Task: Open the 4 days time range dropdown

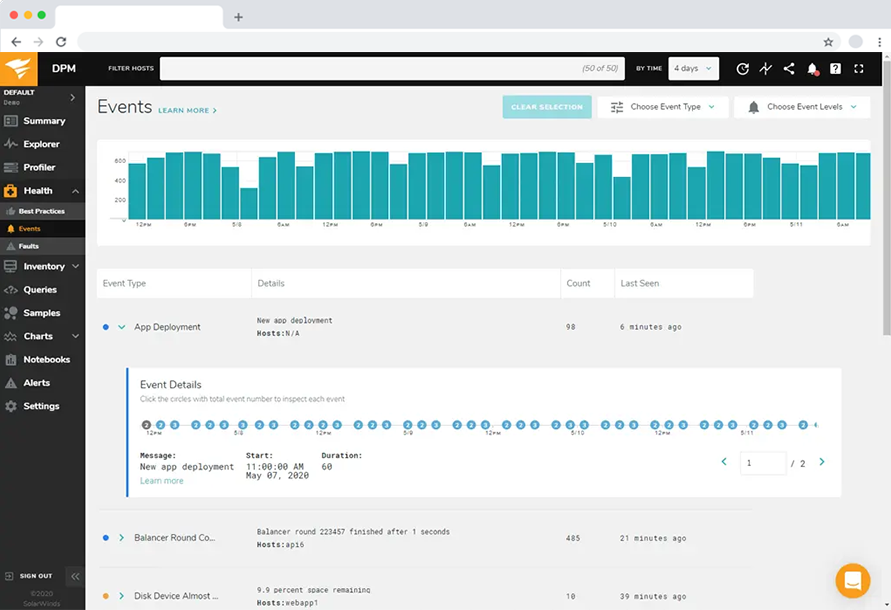Action: 693,68
